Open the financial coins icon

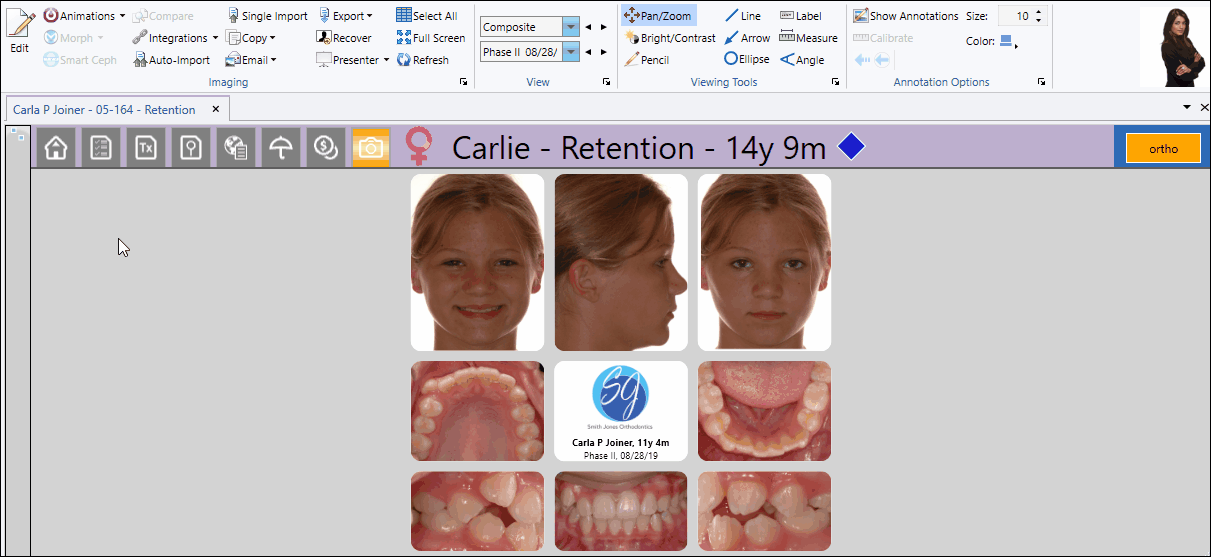pos(325,148)
